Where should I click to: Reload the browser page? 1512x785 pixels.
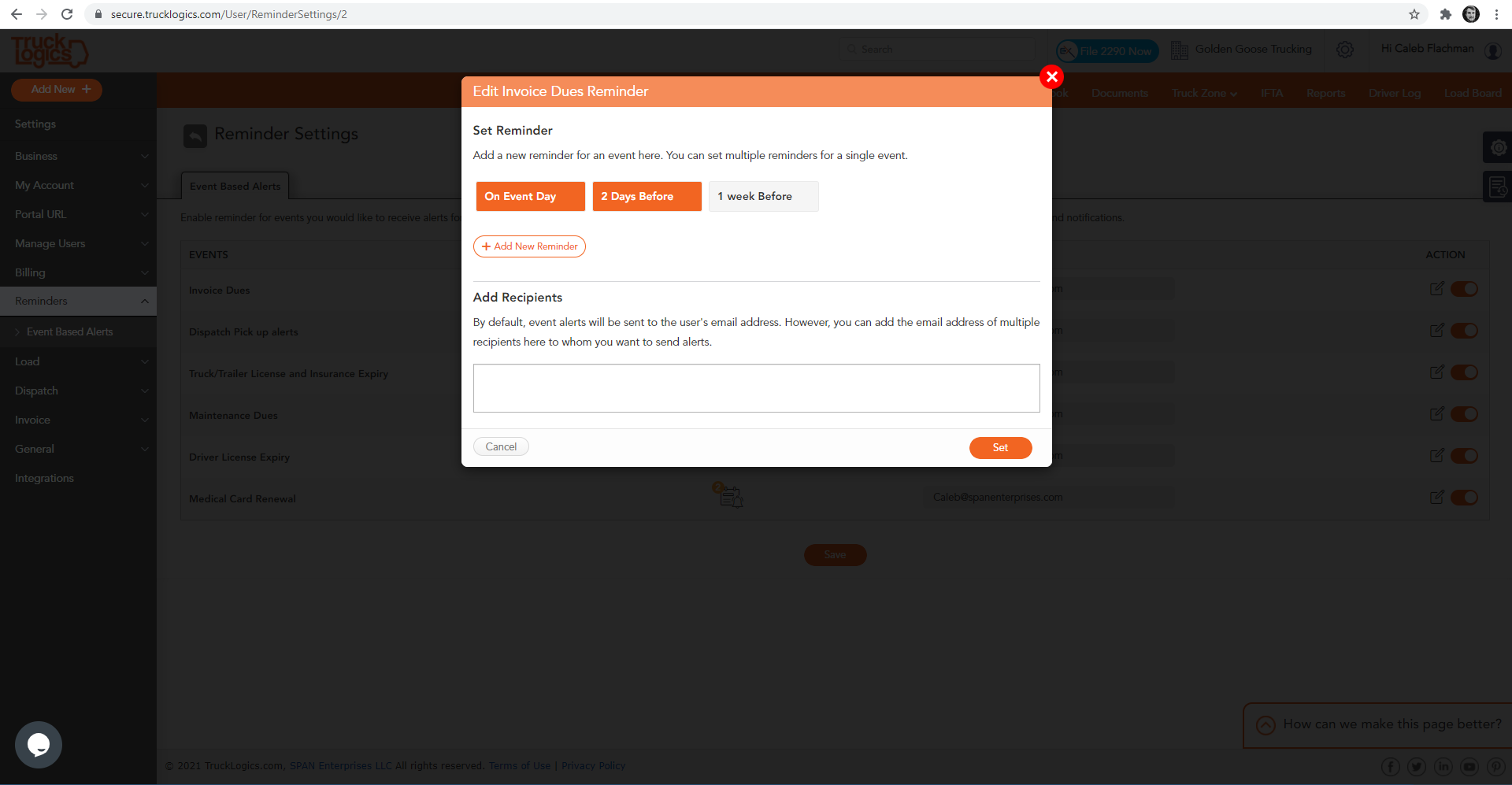tap(67, 14)
